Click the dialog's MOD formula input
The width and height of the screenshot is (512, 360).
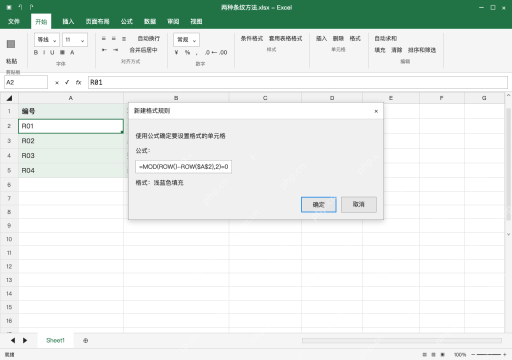click(183, 167)
